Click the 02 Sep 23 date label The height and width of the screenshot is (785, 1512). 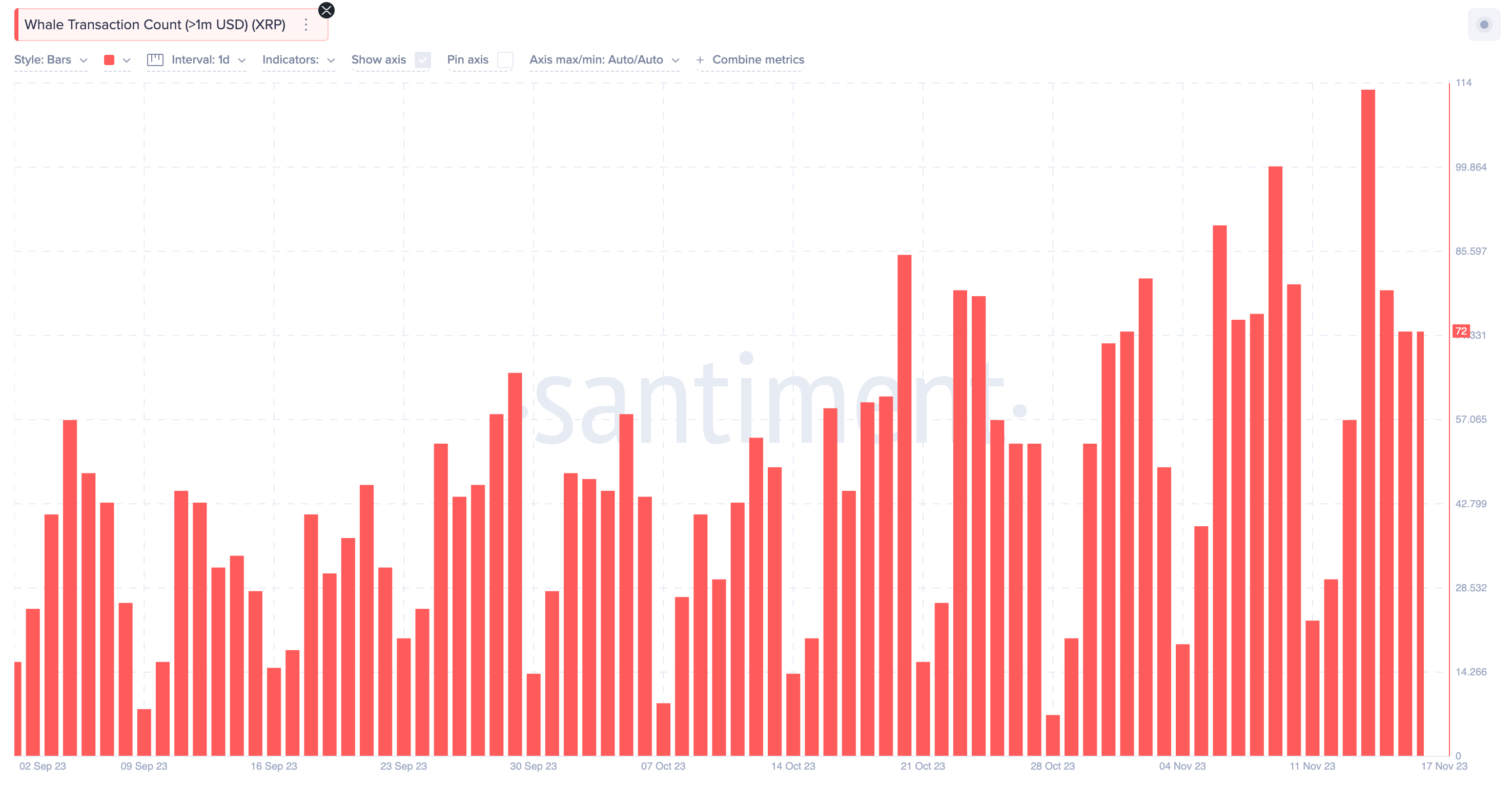pyautogui.click(x=43, y=766)
